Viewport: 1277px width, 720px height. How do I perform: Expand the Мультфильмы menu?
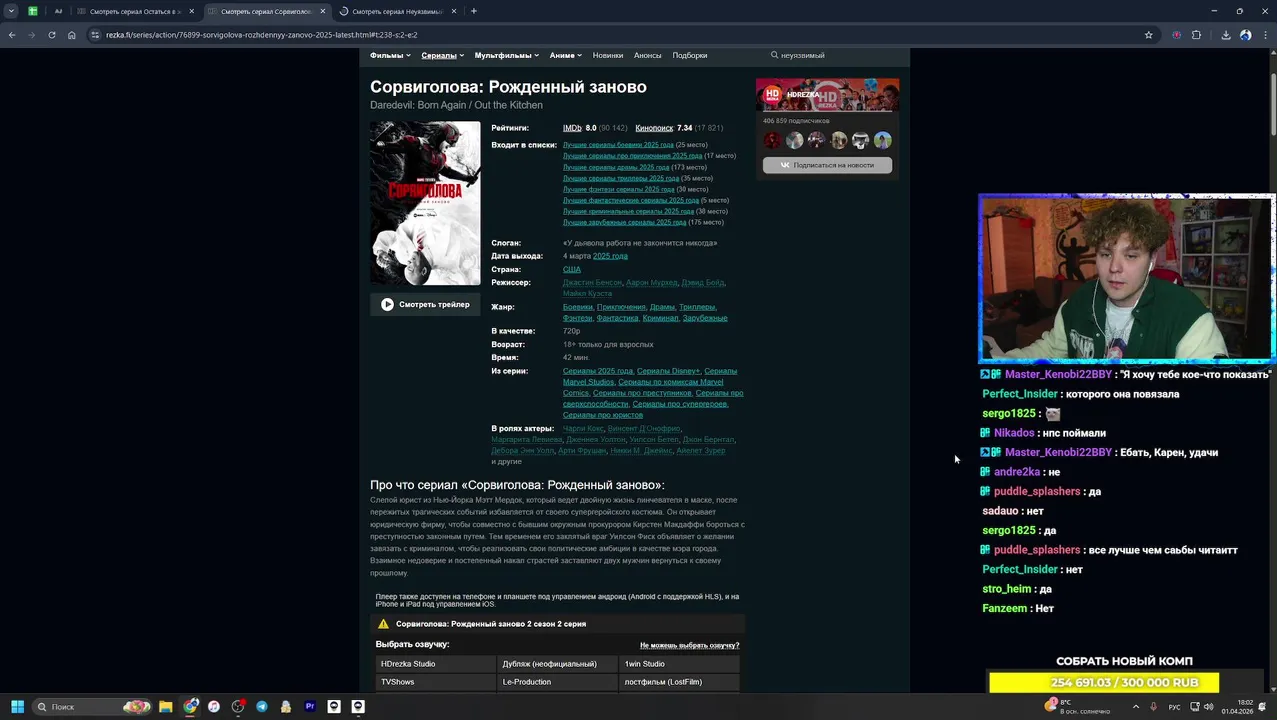(x=507, y=55)
